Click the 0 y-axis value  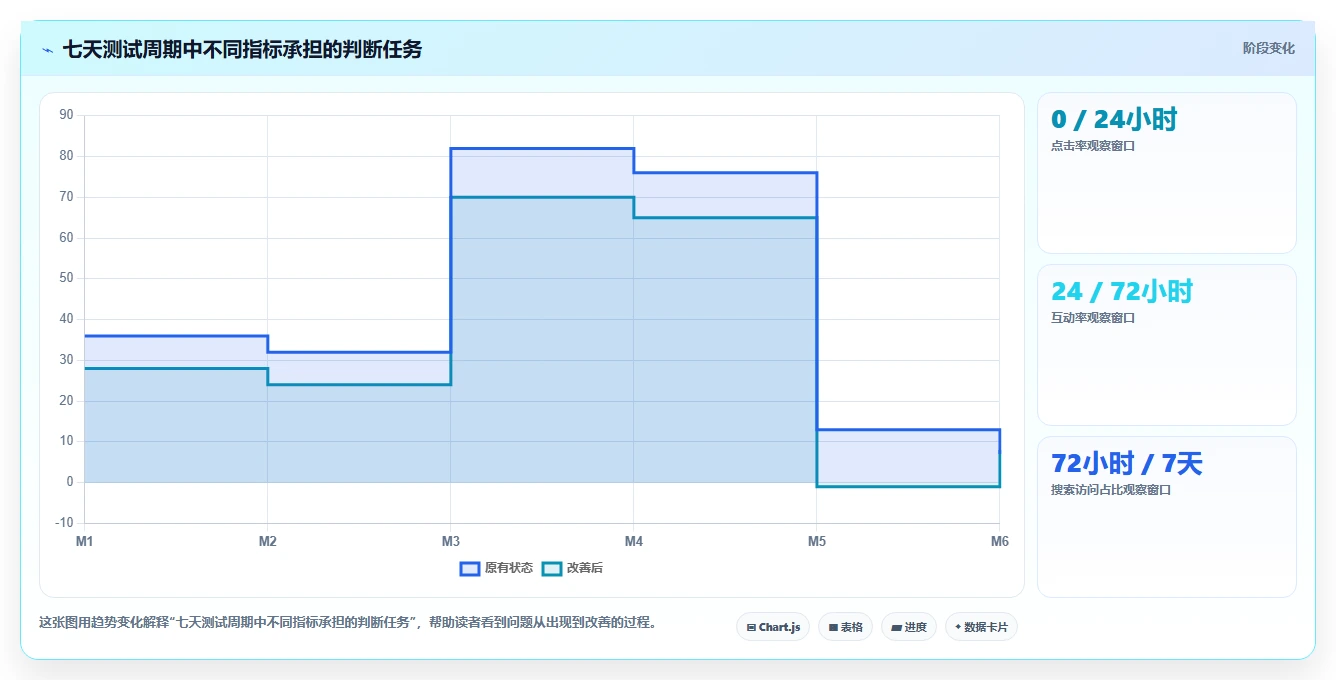pyautogui.click(x=70, y=482)
